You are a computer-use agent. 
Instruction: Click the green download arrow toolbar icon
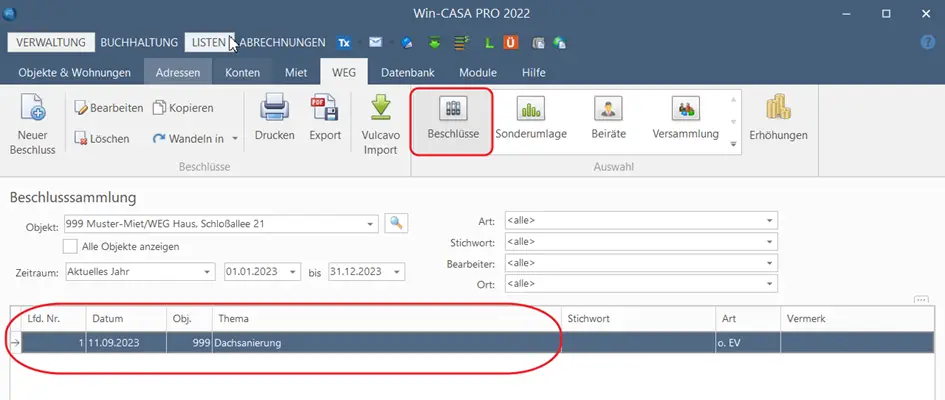[x=435, y=43]
